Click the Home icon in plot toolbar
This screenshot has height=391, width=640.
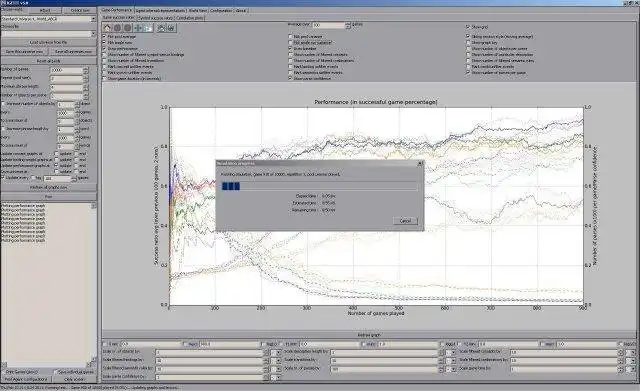(107, 28)
